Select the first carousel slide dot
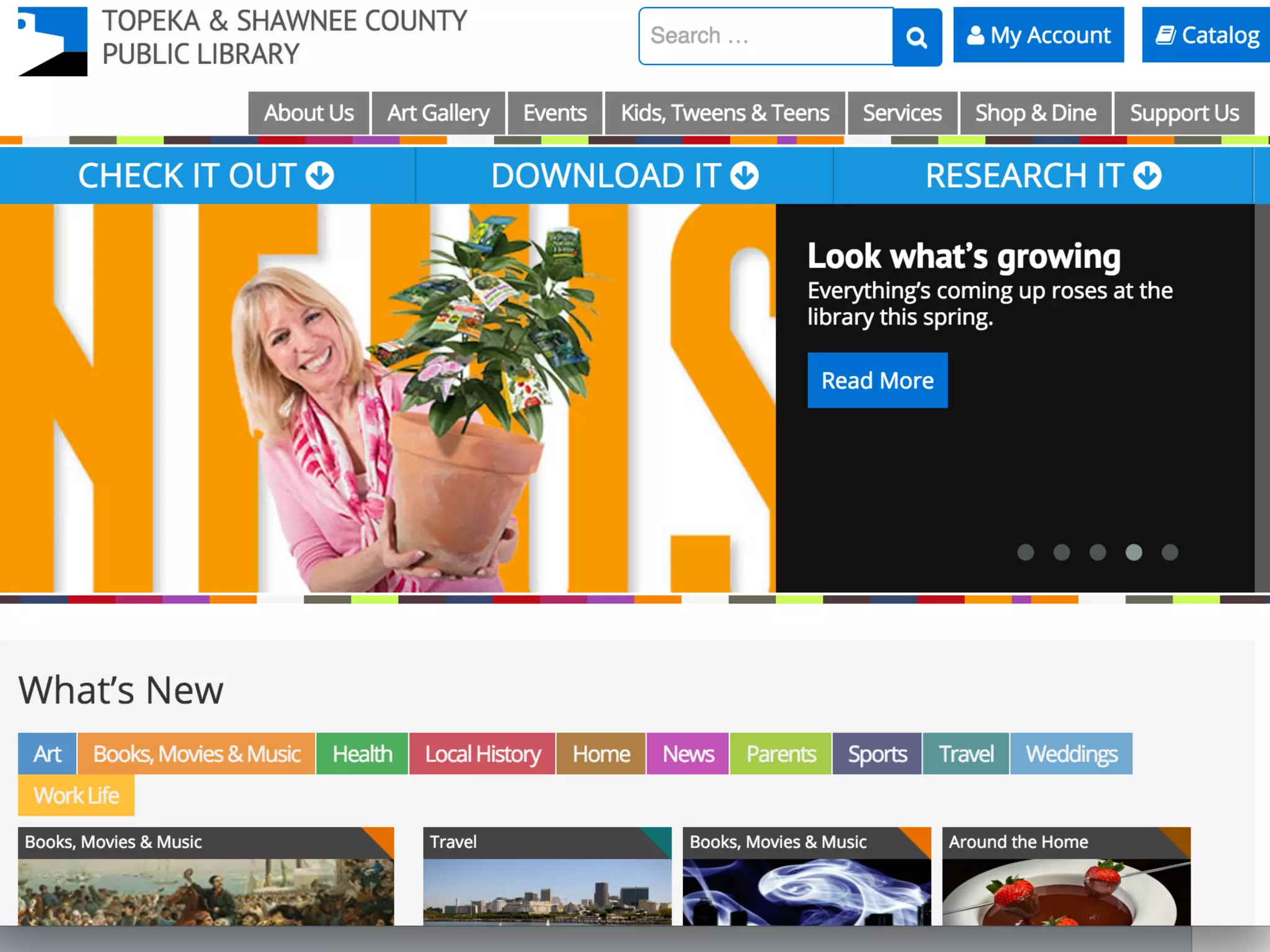Screen dimensions: 1270x952 [x=1026, y=552]
